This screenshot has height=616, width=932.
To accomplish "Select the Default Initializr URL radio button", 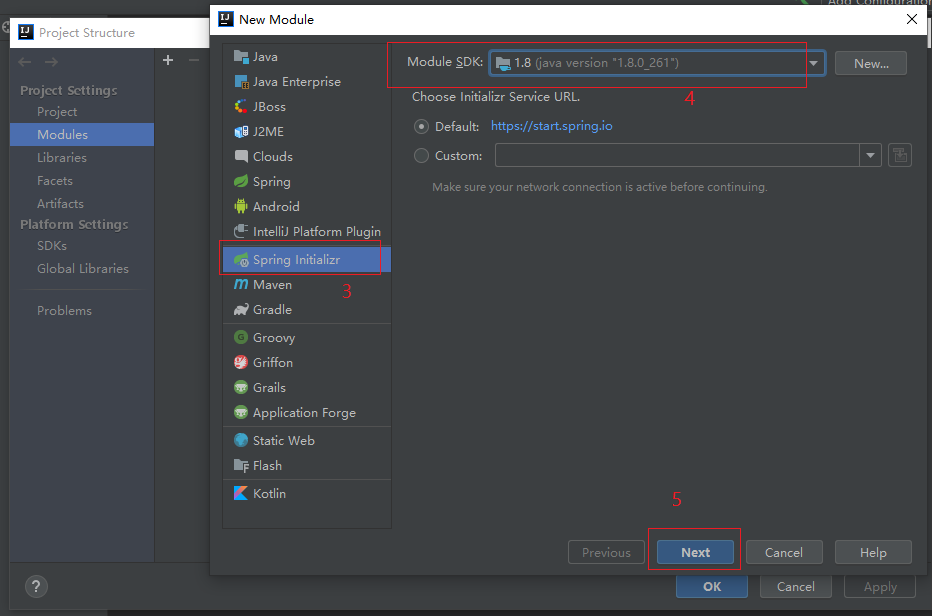I will [421, 127].
